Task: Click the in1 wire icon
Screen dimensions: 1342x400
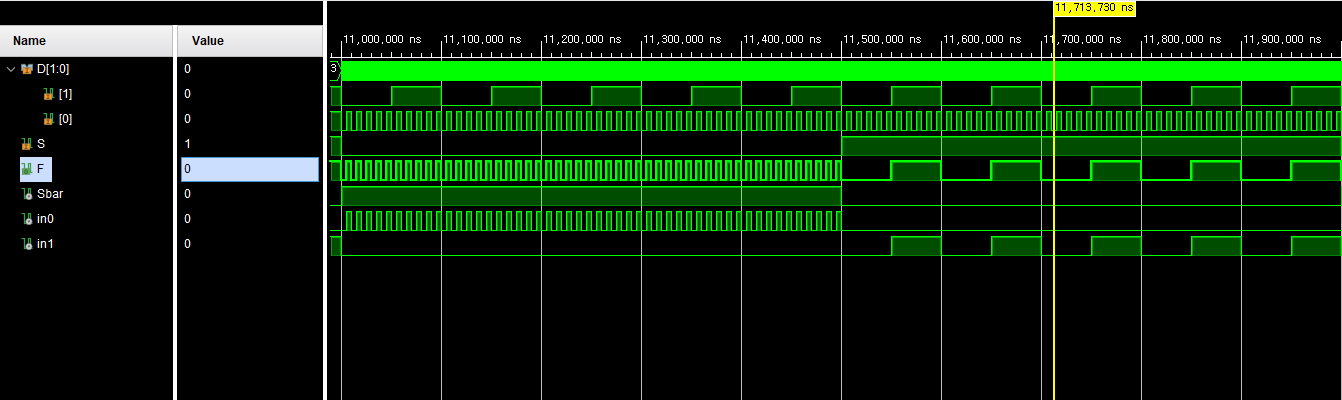Action: [x=27, y=244]
